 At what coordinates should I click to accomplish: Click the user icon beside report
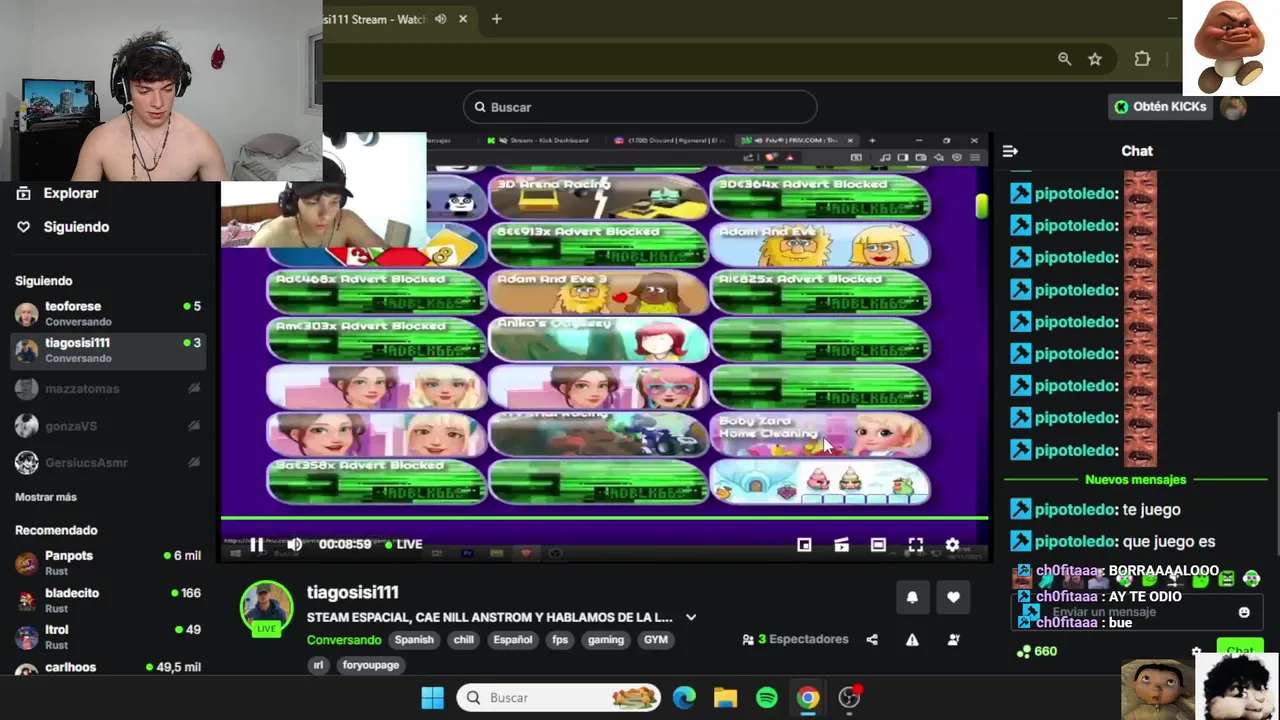tap(953, 640)
